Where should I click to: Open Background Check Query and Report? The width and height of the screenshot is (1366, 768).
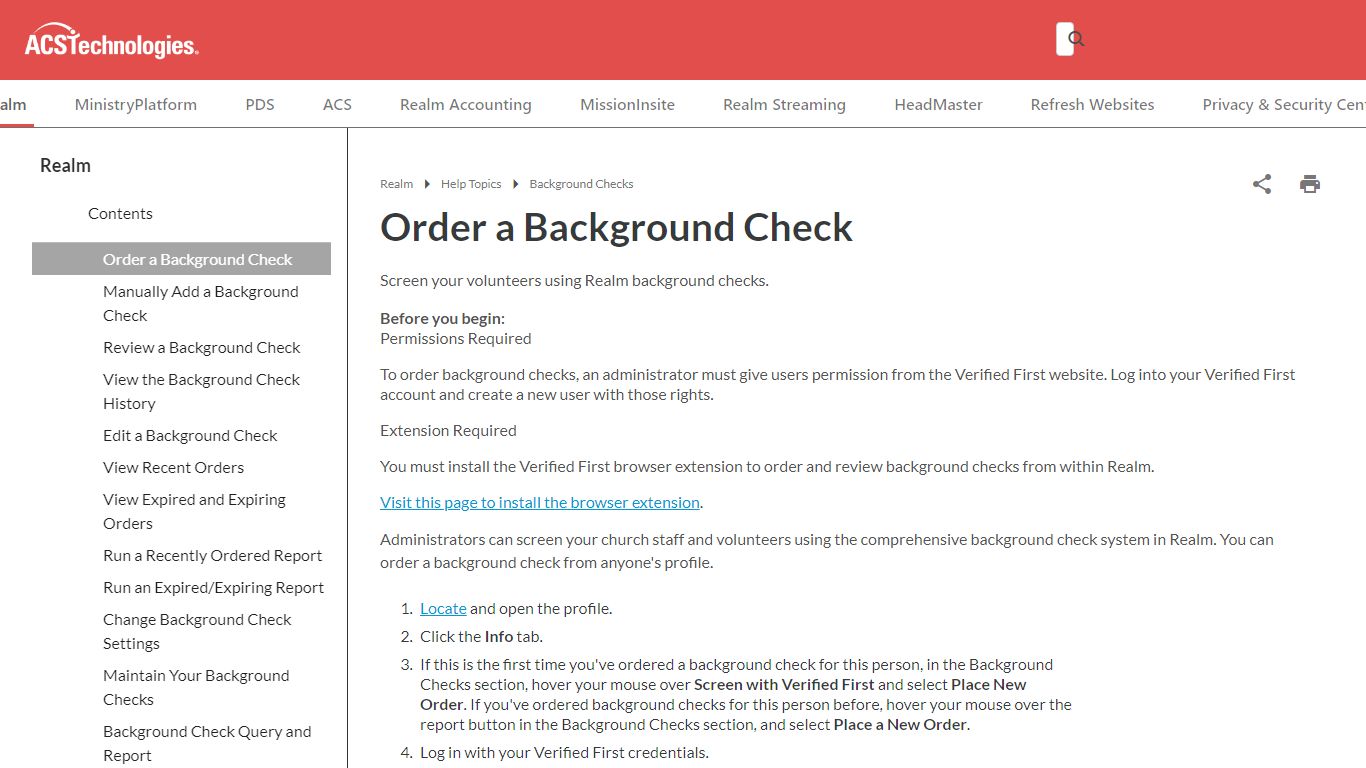coord(207,743)
